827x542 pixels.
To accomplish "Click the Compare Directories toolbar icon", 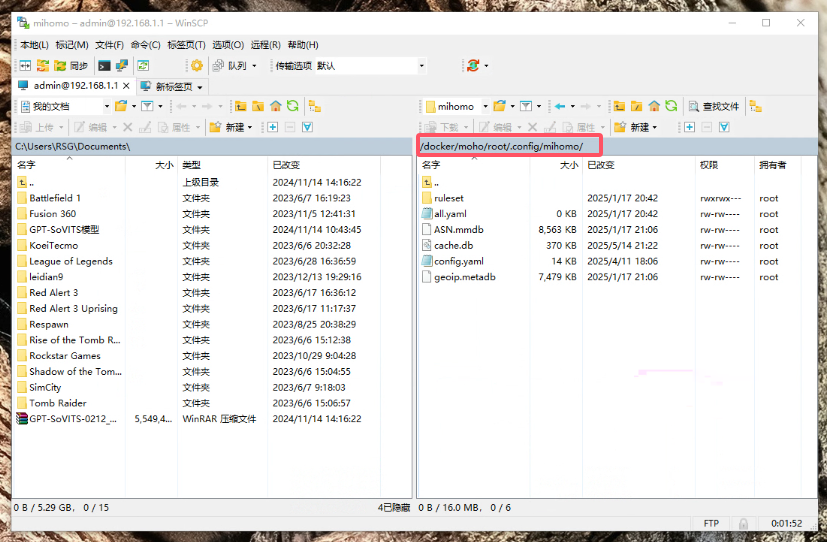I will 25,65.
